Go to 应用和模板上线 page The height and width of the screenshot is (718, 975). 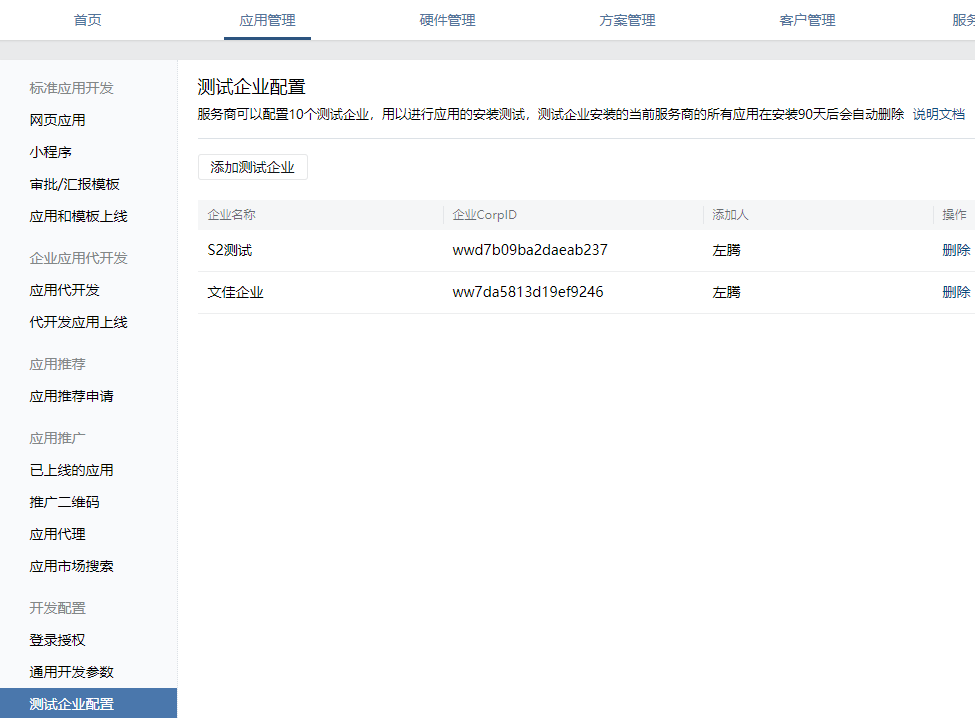coord(79,216)
